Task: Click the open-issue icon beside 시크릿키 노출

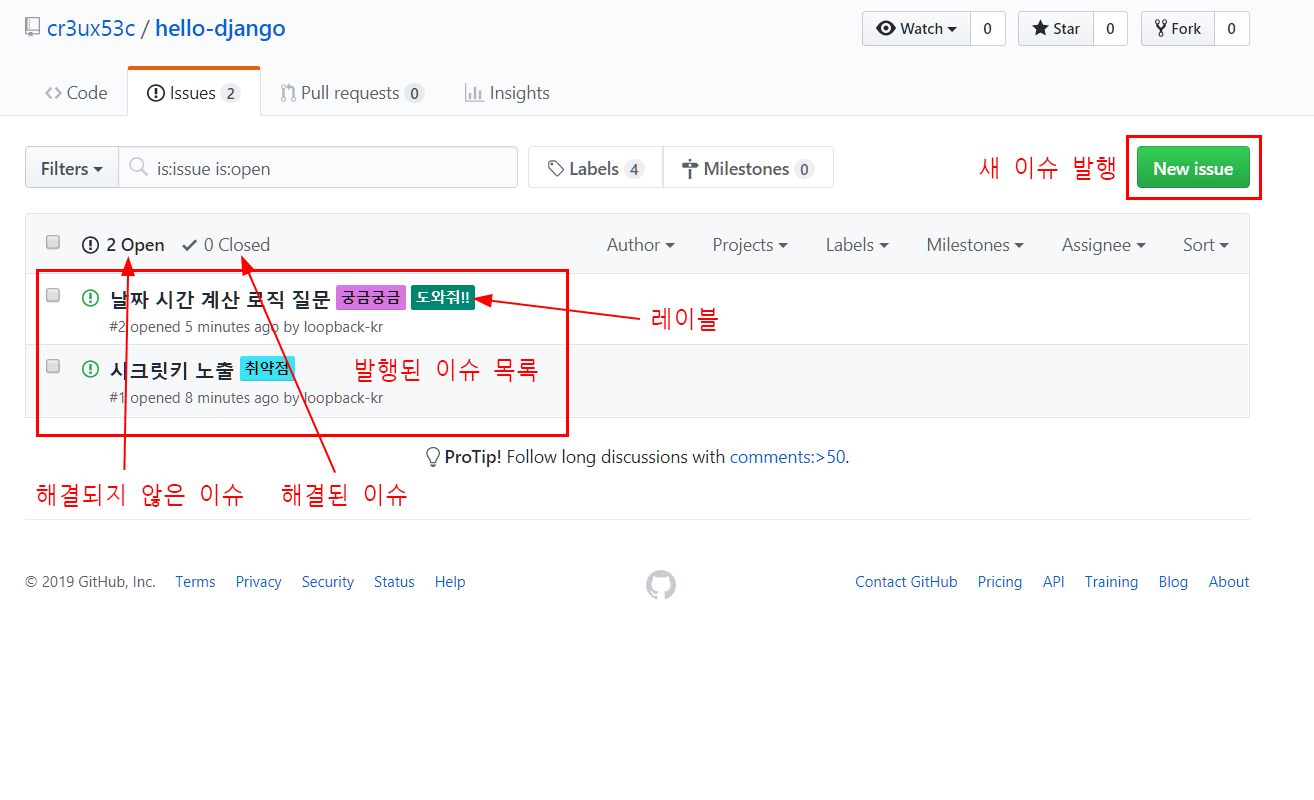Action: [x=90, y=369]
